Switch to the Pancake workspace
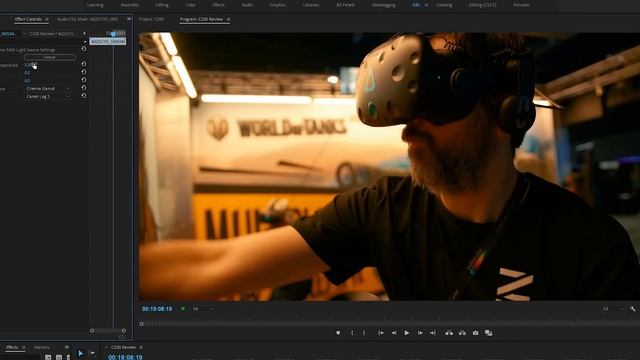640x360 pixels. 521,5
